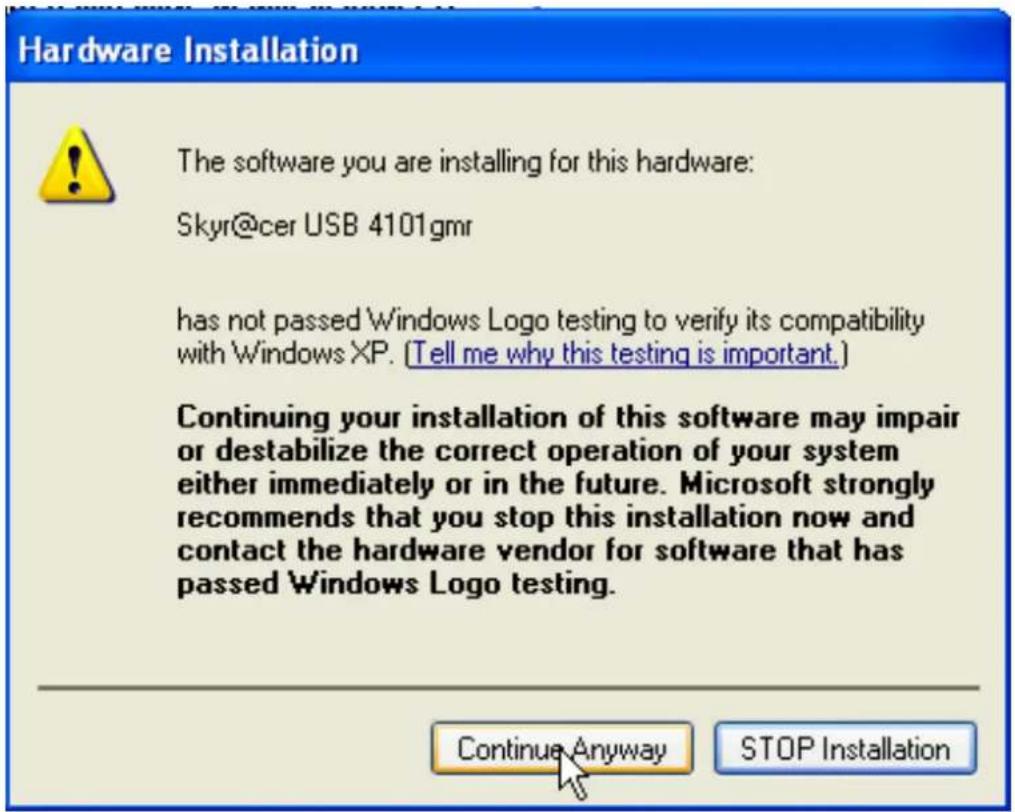
Task: Click the Continue Anyway button
Action: [x=562, y=749]
